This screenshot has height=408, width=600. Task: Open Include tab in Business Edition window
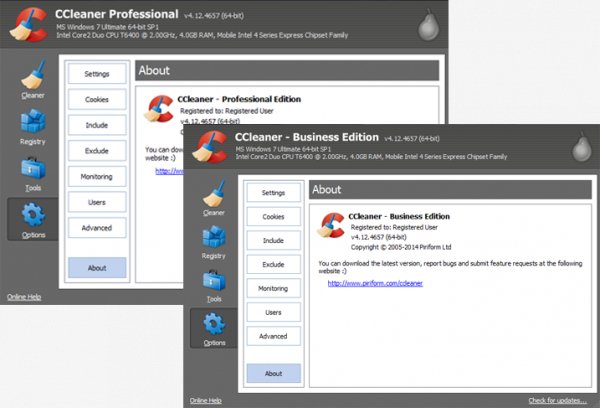click(274, 240)
